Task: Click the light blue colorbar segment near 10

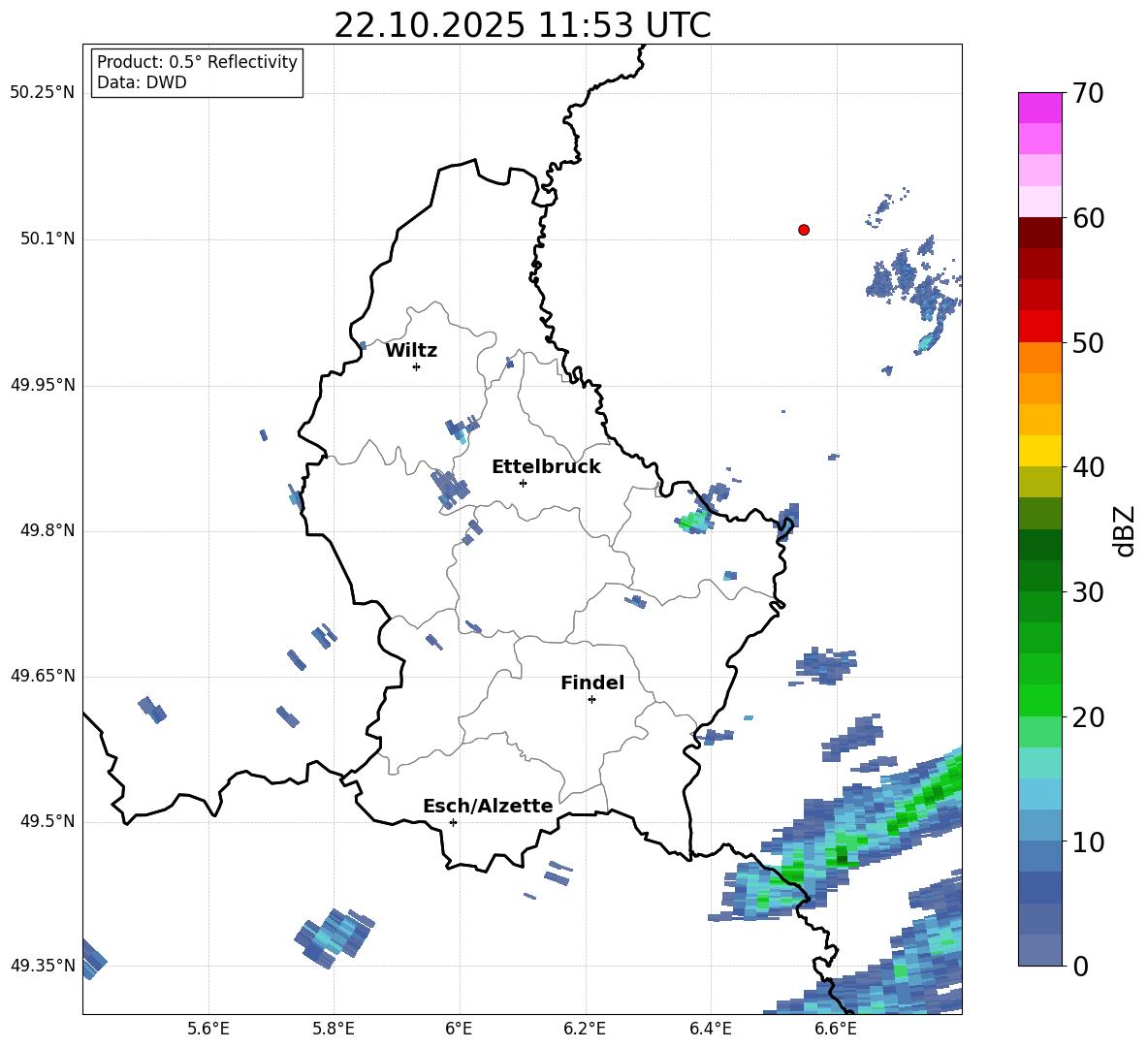Action: click(1039, 825)
